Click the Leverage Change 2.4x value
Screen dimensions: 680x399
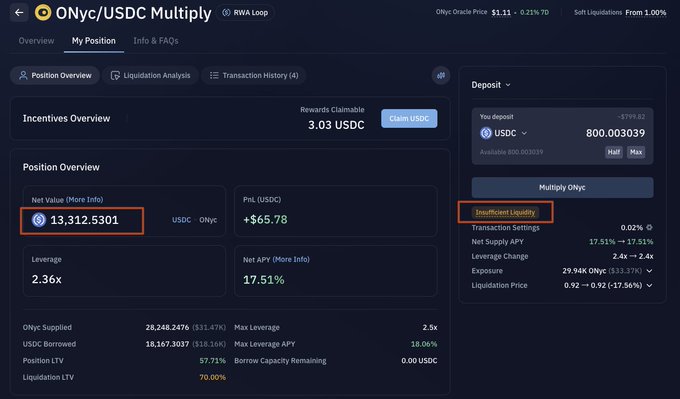[633, 256]
